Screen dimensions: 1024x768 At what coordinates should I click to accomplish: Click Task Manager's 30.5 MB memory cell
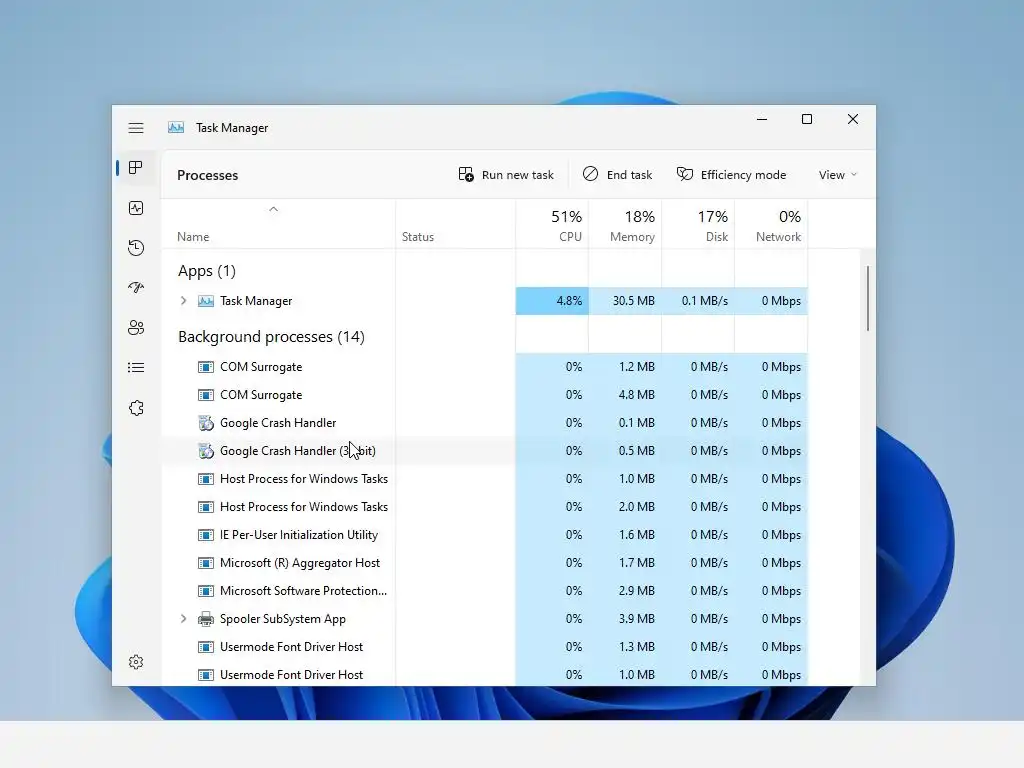[x=626, y=301]
